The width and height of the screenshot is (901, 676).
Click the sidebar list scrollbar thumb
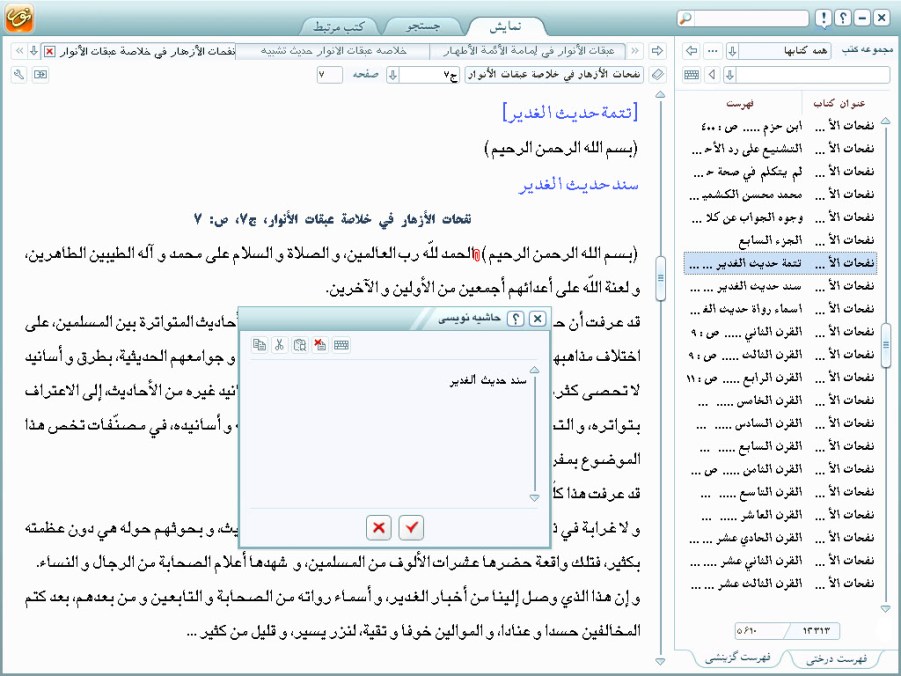885,345
